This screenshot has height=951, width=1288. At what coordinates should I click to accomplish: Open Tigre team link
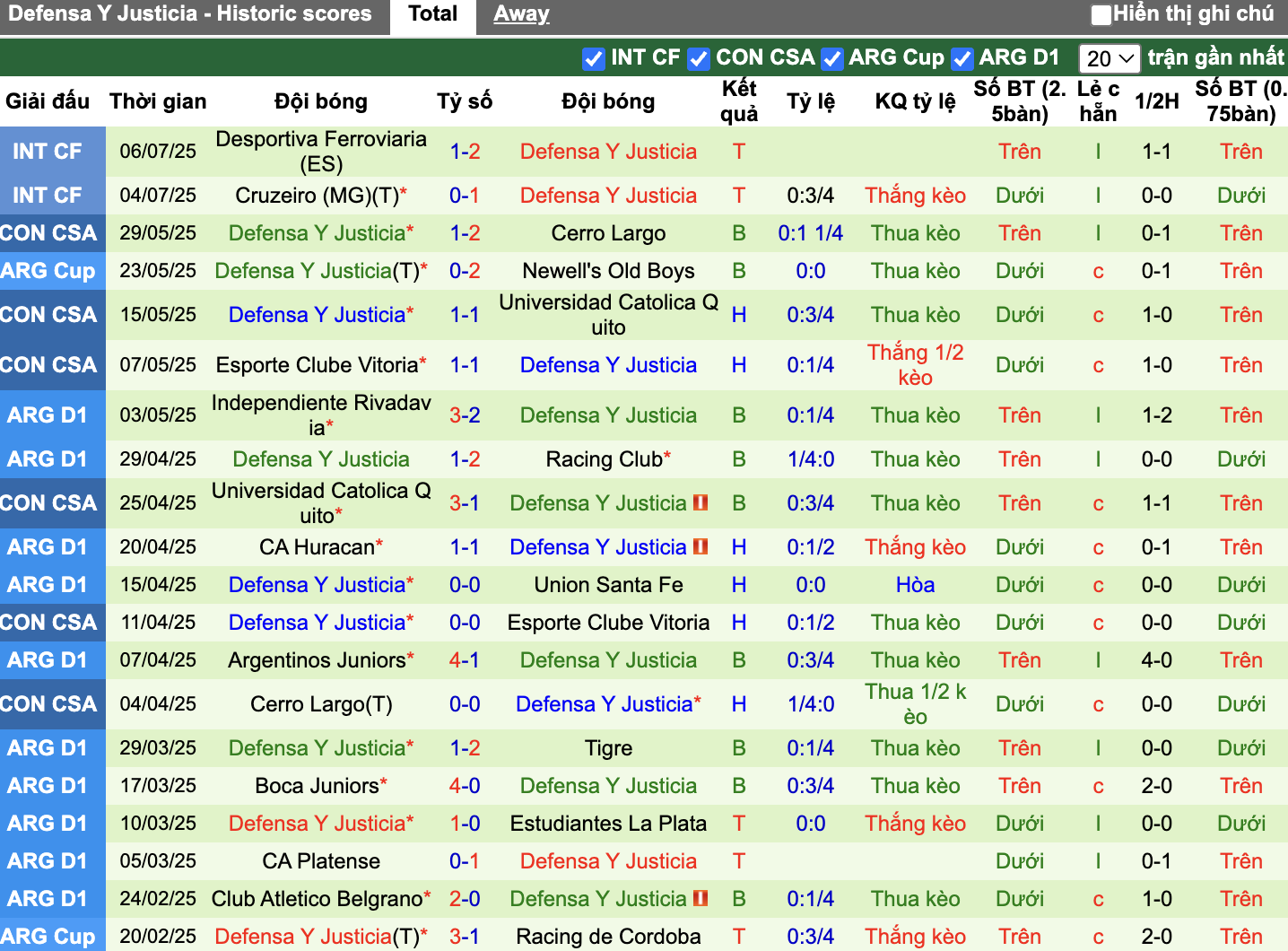click(x=608, y=748)
